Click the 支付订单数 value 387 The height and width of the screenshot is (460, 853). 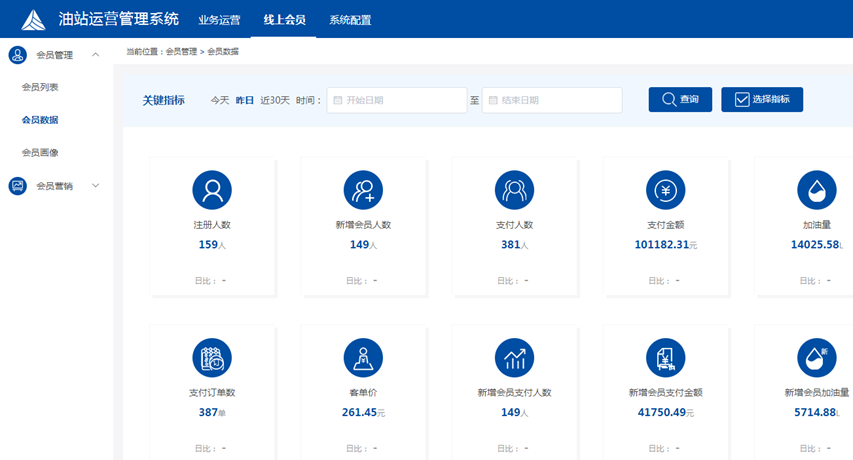(x=208, y=413)
